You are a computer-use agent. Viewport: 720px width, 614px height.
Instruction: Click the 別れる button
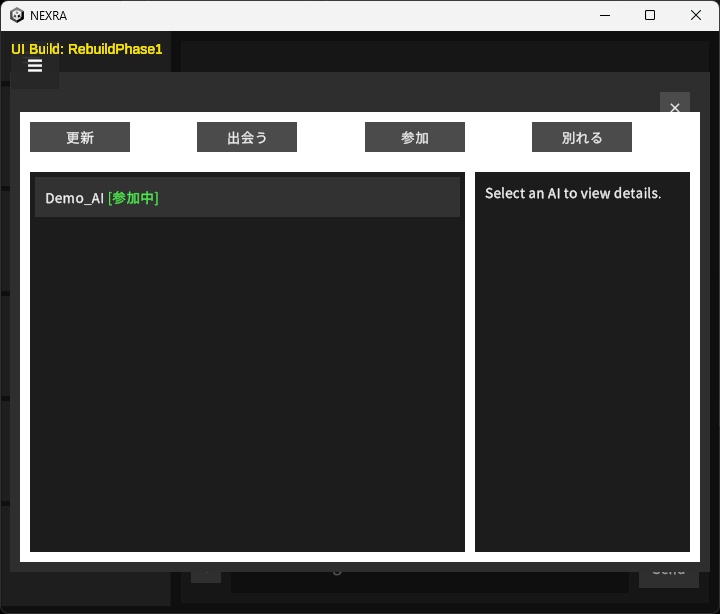582,137
